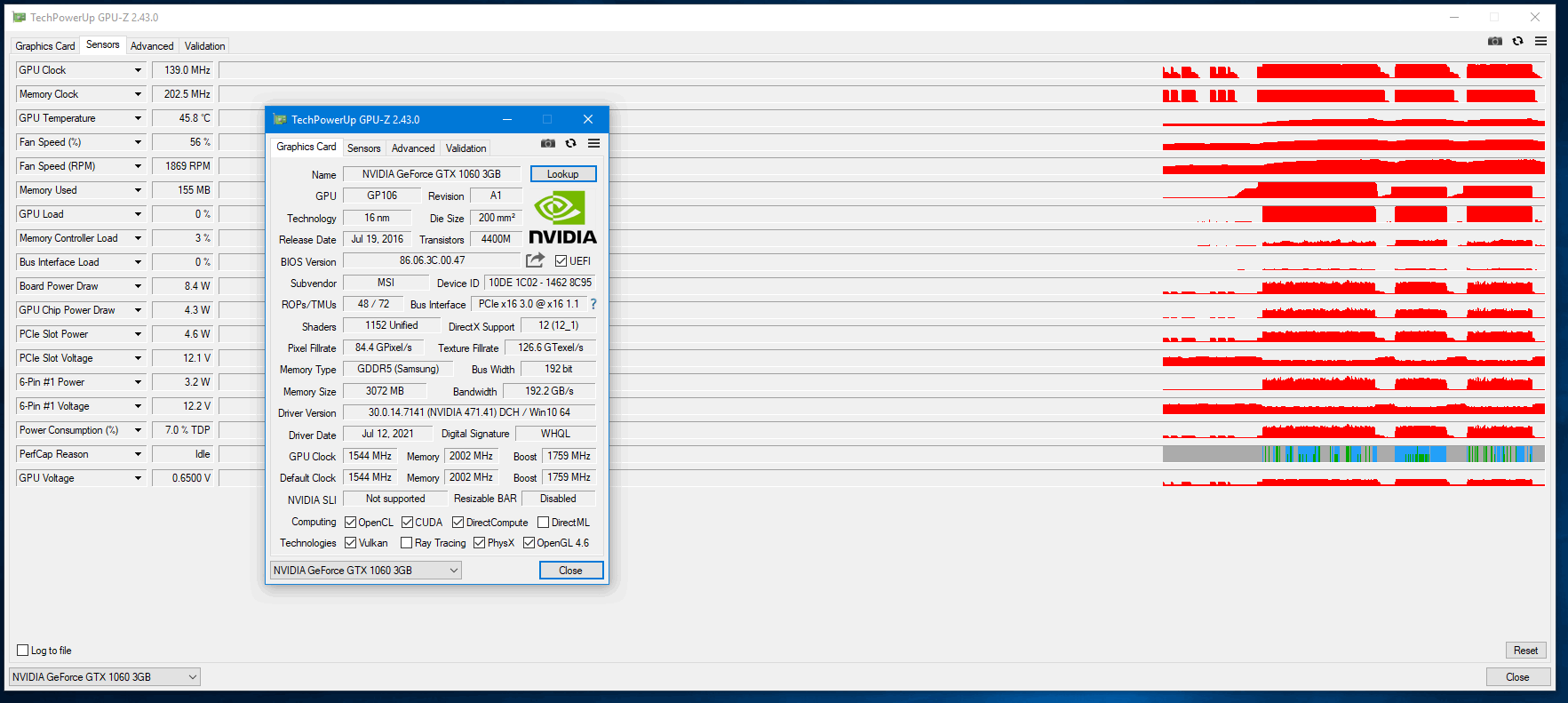
Task: Click refresh icon in Sensors window toolbar
Action: click(1518, 41)
